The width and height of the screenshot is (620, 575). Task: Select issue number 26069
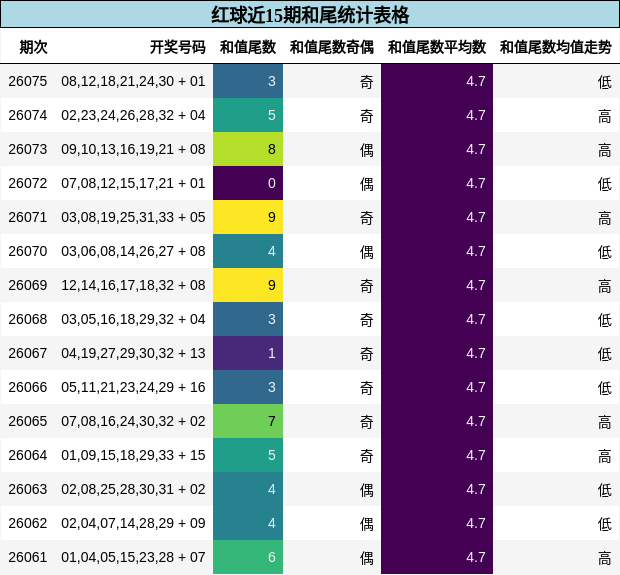[28, 285]
